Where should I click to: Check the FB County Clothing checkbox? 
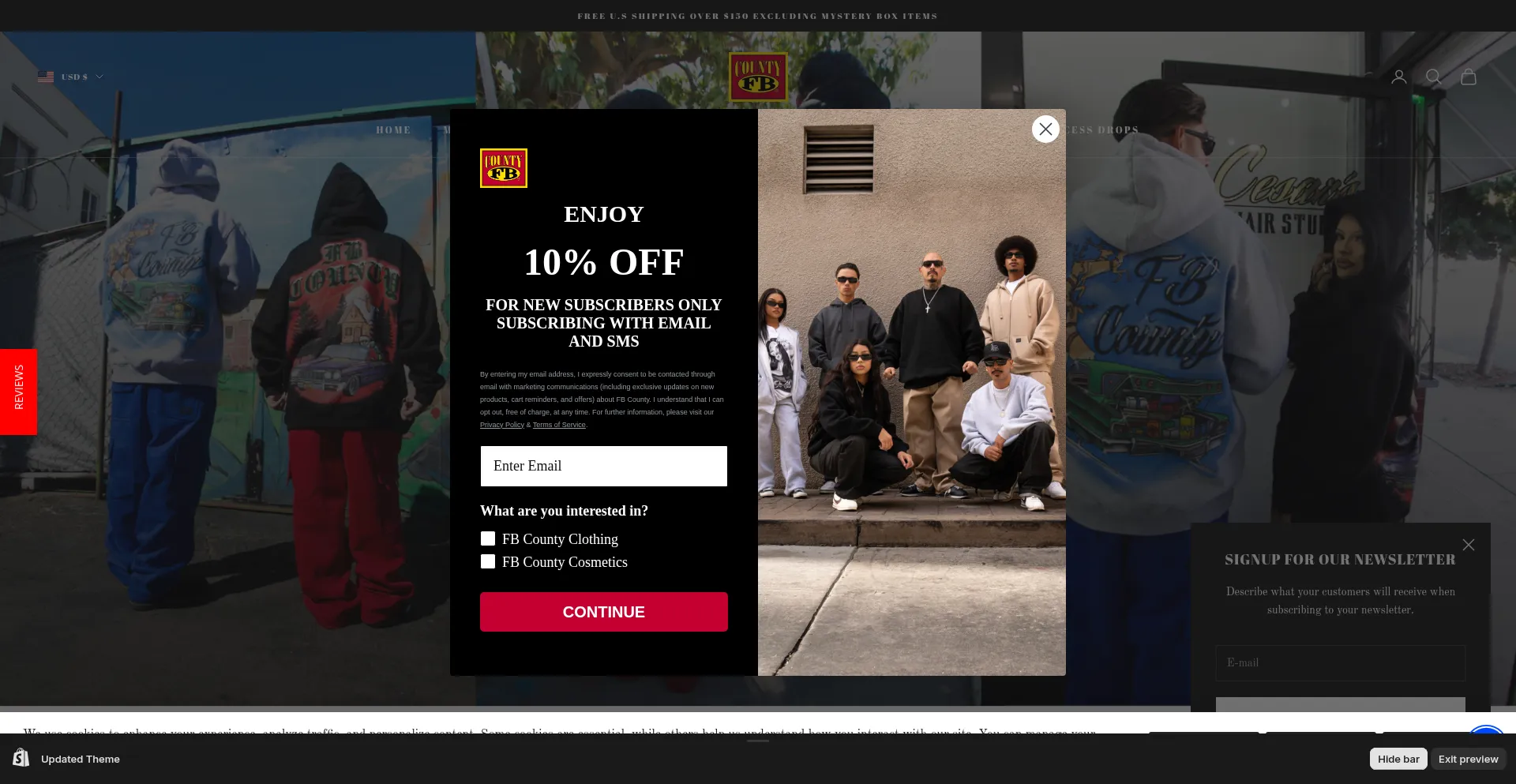[488, 538]
